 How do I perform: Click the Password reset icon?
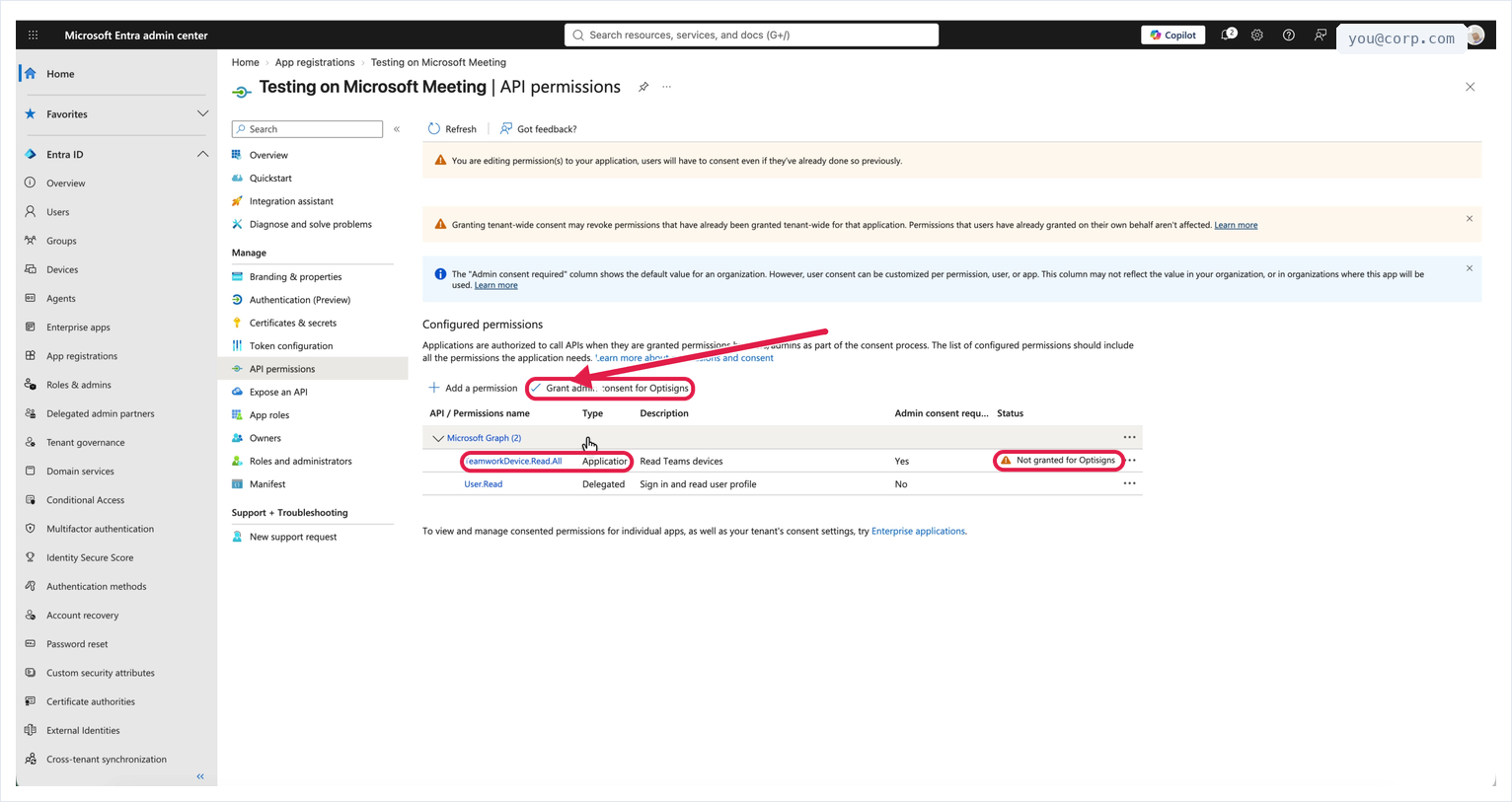pos(31,643)
